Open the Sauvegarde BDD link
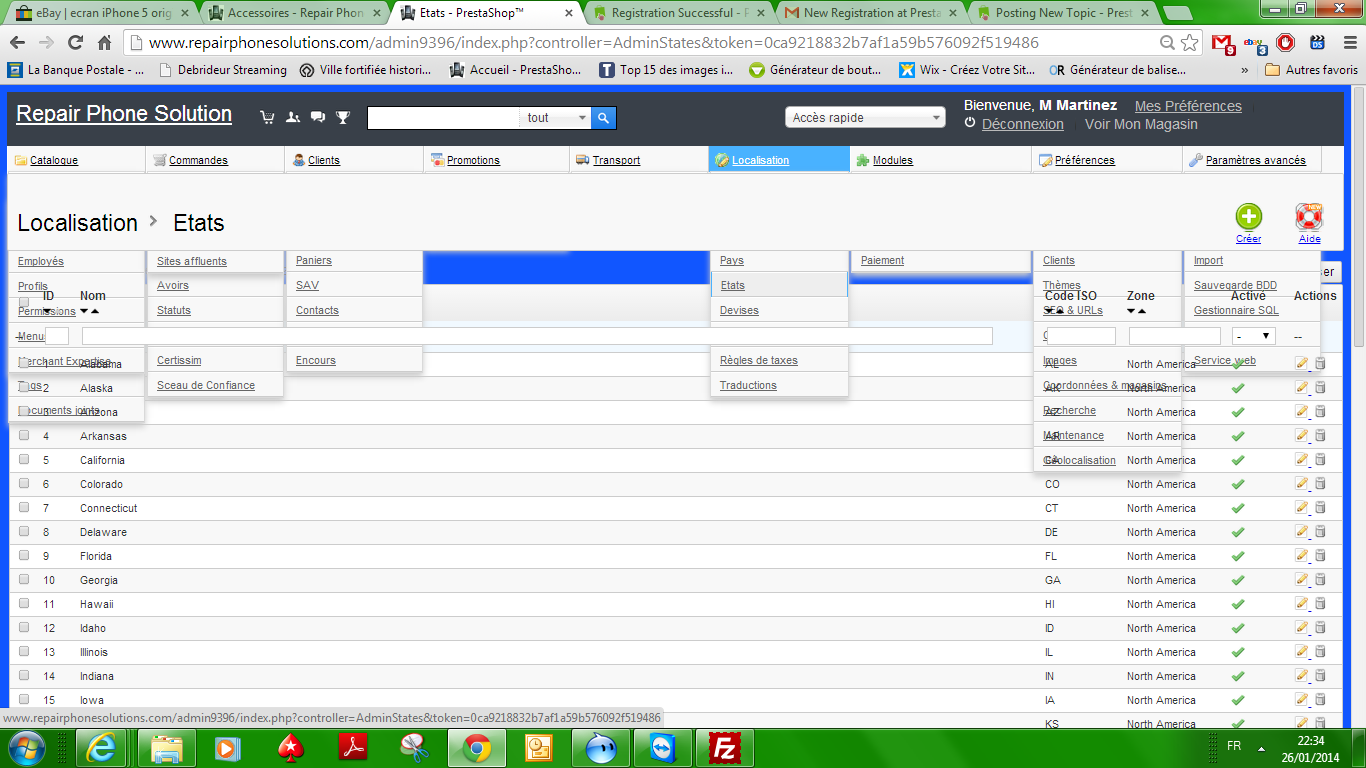 coord(1235,285)
